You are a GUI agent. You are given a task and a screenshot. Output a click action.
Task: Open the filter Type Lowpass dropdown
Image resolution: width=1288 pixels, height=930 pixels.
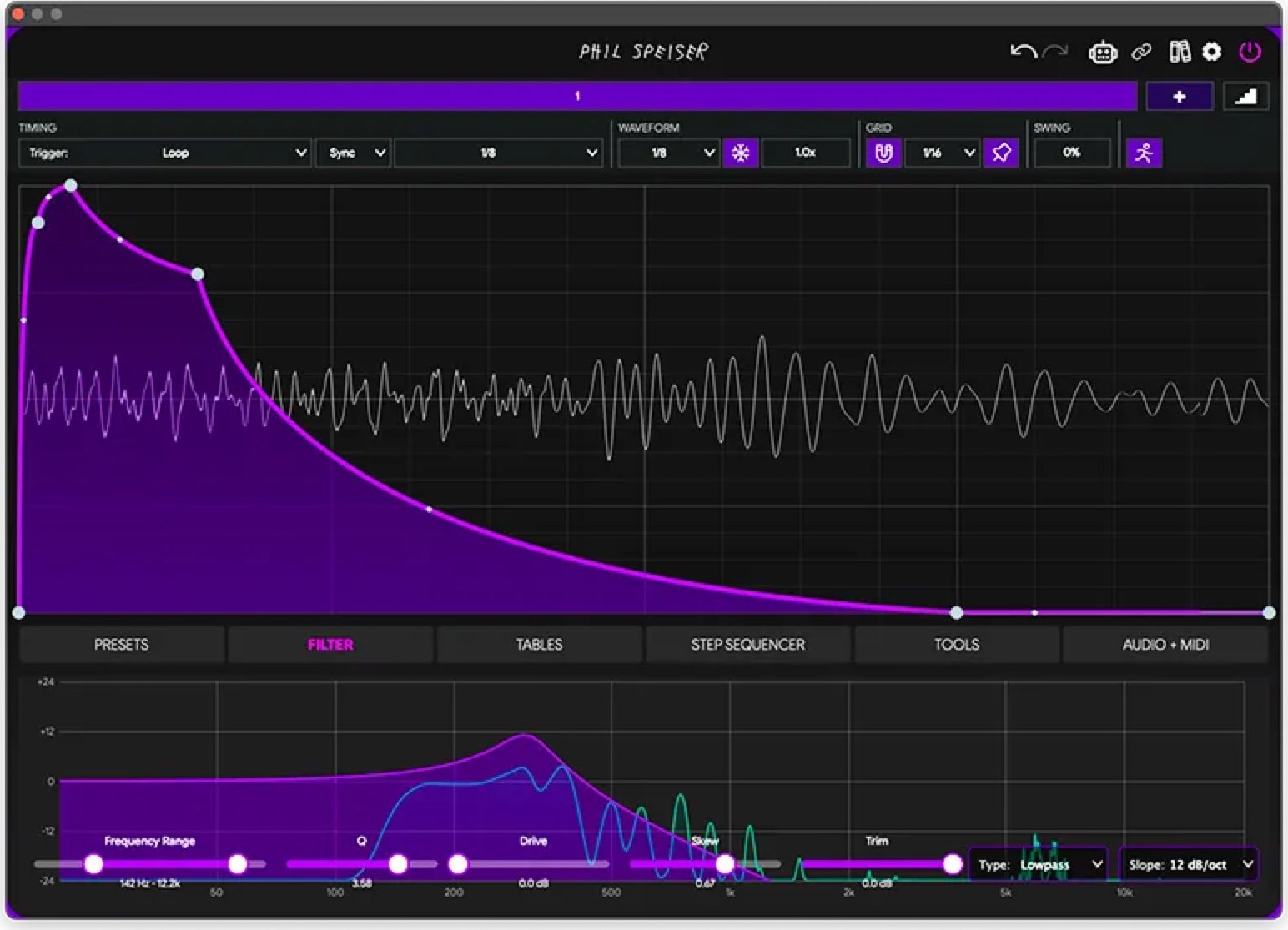point(1039,865)
